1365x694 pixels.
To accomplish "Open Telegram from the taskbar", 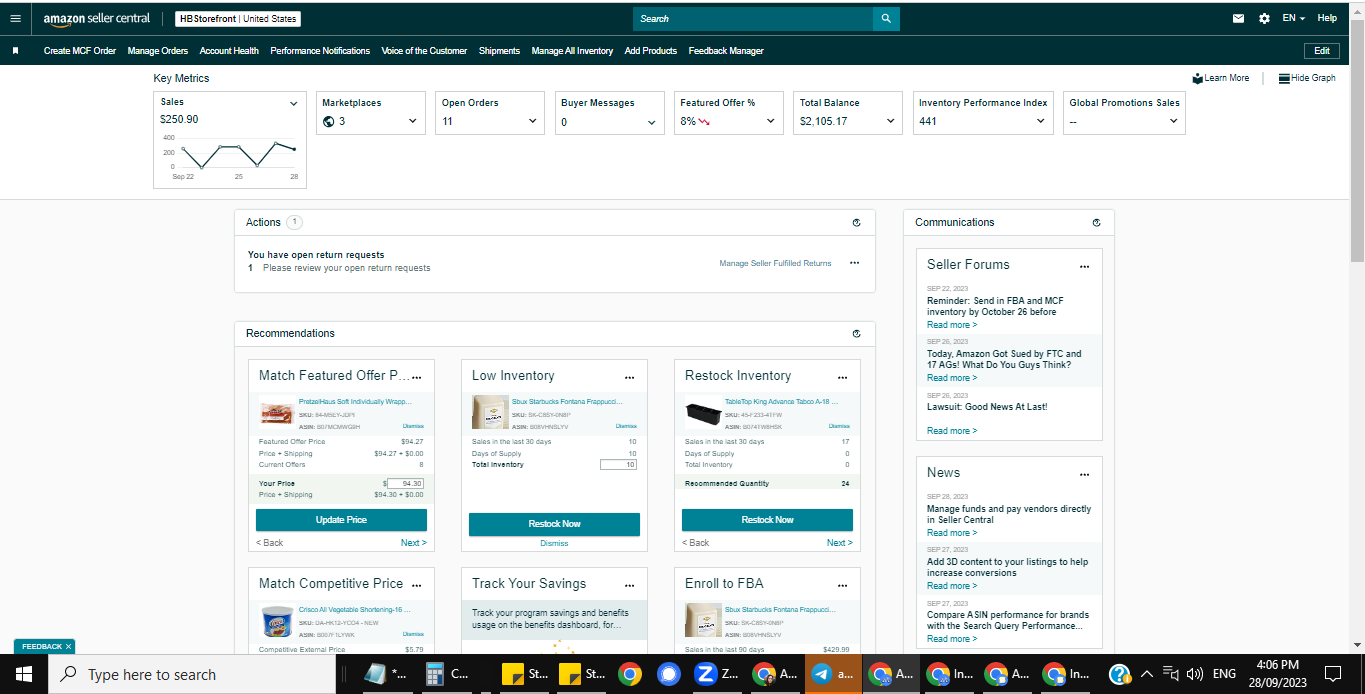I will click(831, 674).
